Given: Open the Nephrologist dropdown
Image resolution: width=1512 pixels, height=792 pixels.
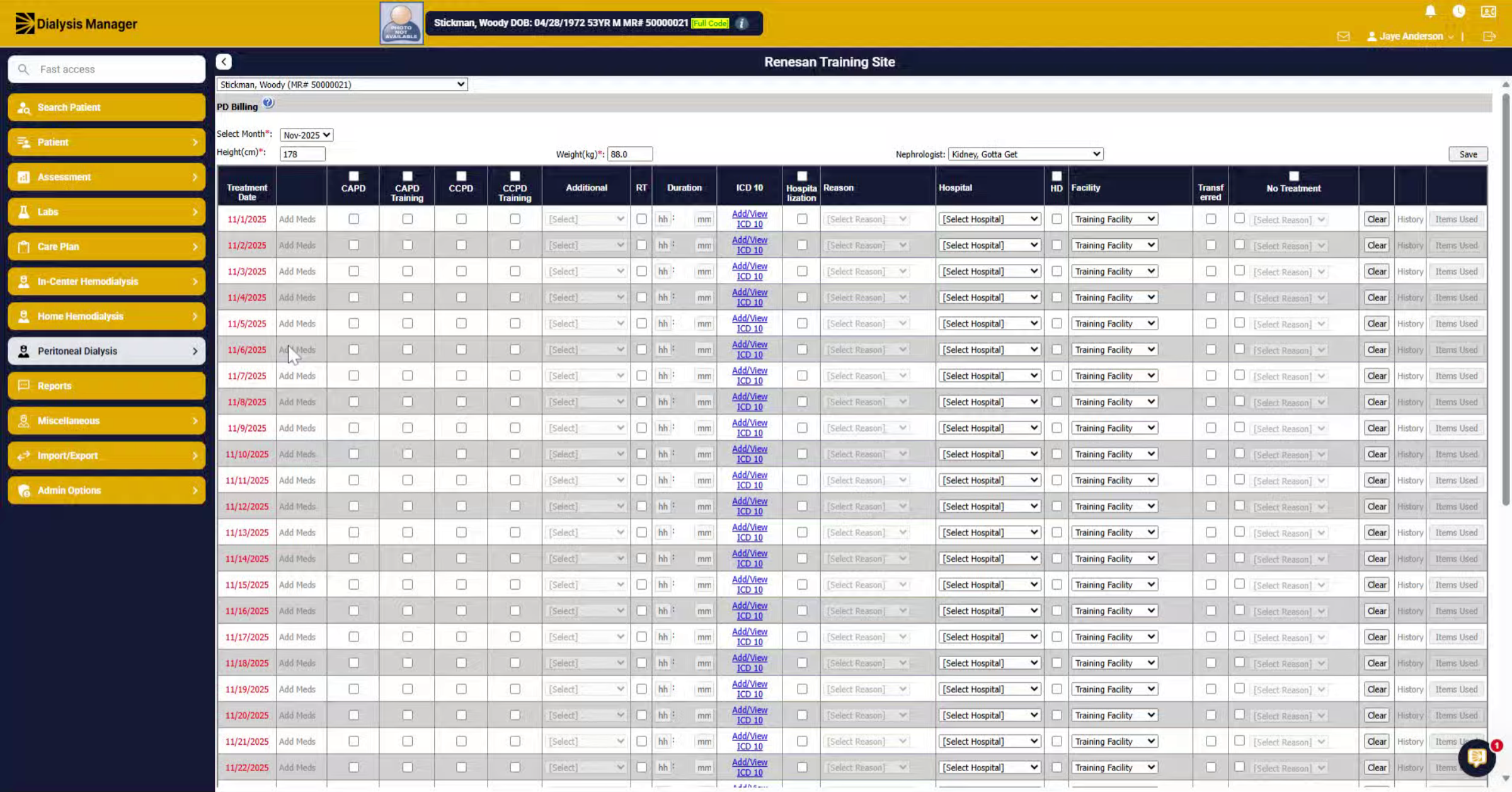Looking at the screenshot, I should [1026, 154].
